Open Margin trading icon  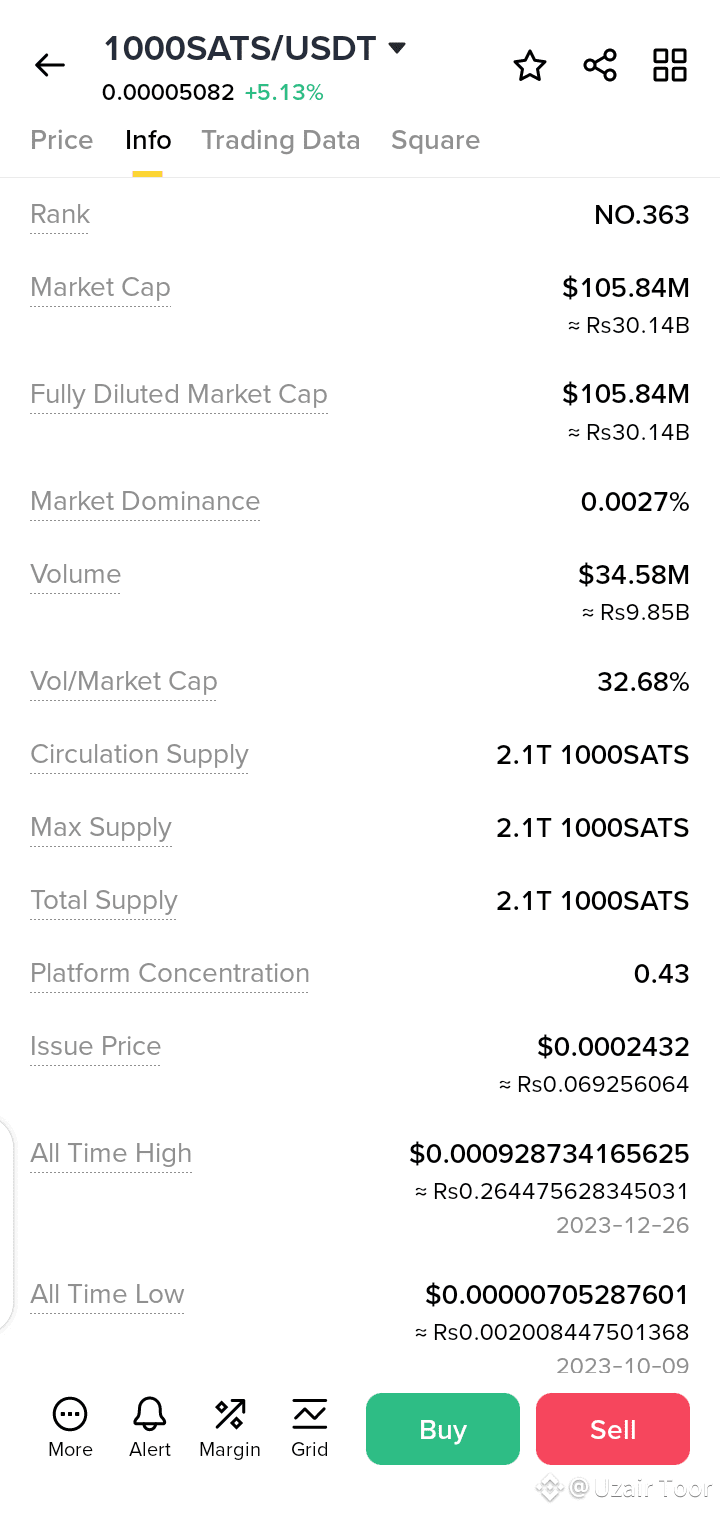(230, 1427)
